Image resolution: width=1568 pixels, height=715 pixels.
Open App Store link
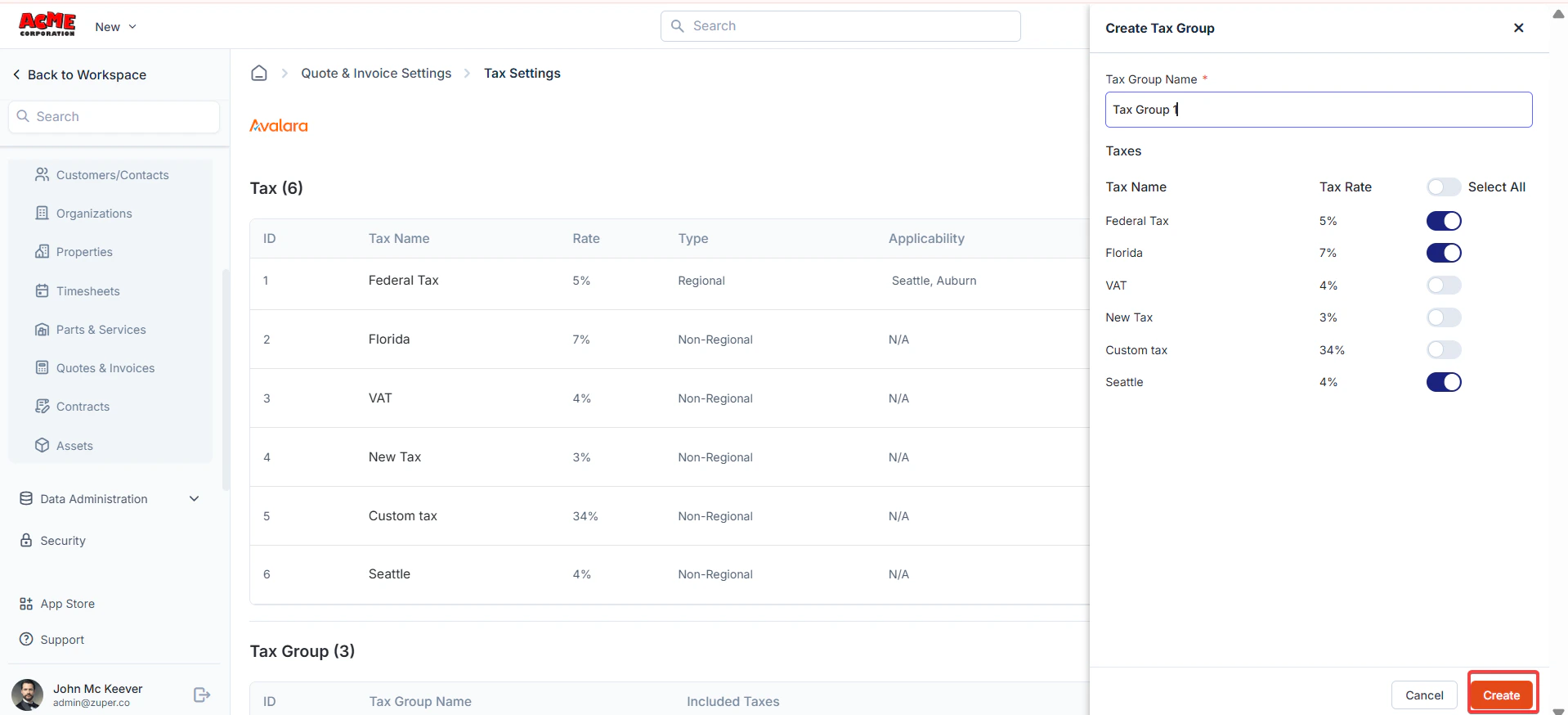click(x=67, y=604)
